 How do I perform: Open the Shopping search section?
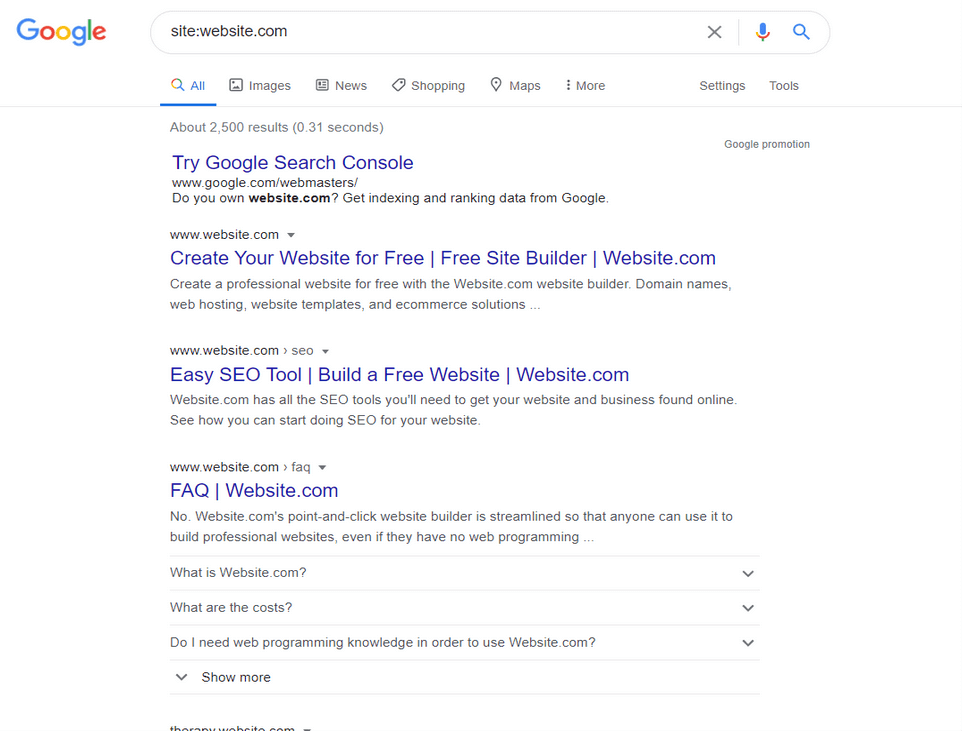428,85
